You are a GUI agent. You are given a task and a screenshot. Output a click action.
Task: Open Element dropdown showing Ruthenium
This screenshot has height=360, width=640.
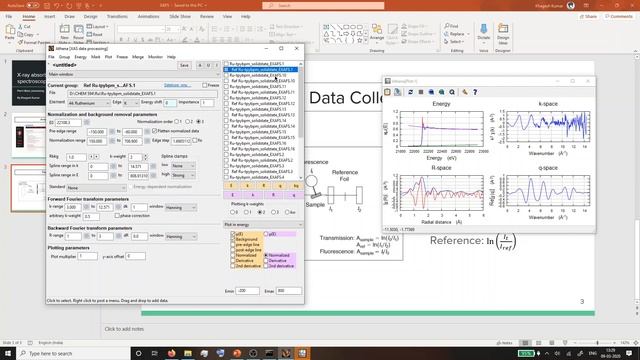(x=89, y=103)
